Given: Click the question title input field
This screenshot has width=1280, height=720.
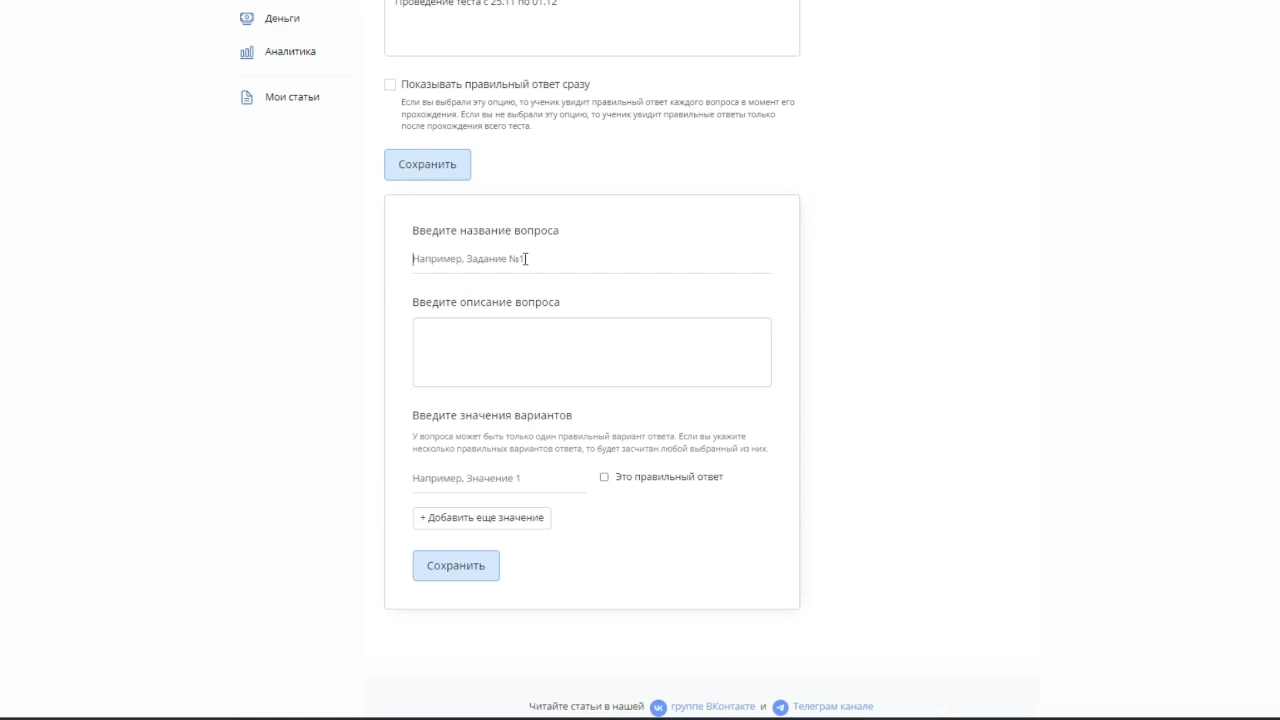Looking at the screenshot, I should tap(560, 258).
